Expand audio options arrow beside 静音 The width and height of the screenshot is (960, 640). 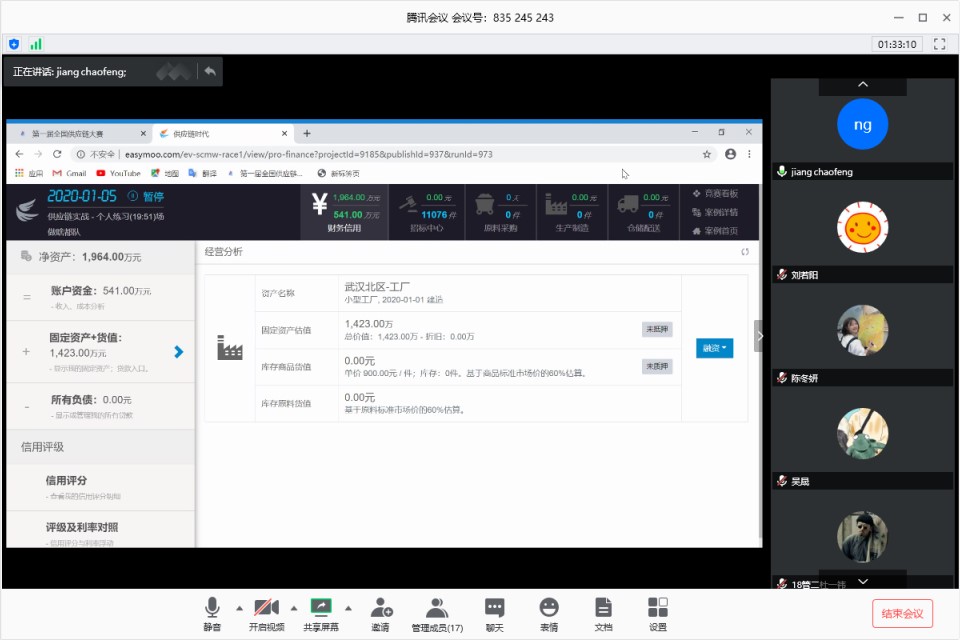238,608
